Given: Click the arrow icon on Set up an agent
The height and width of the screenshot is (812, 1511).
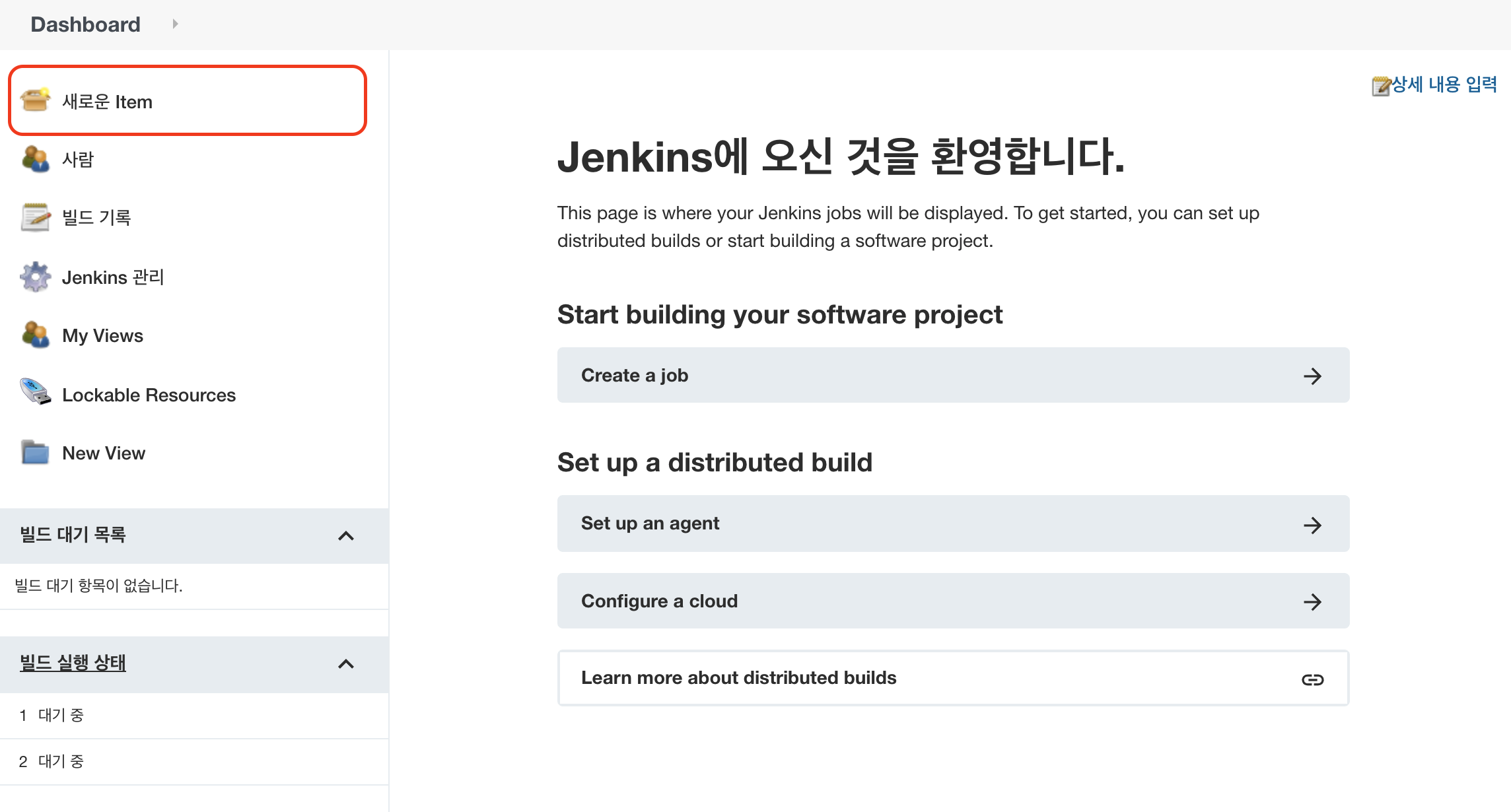Looking at the screenshot, I should point(1312,525).
